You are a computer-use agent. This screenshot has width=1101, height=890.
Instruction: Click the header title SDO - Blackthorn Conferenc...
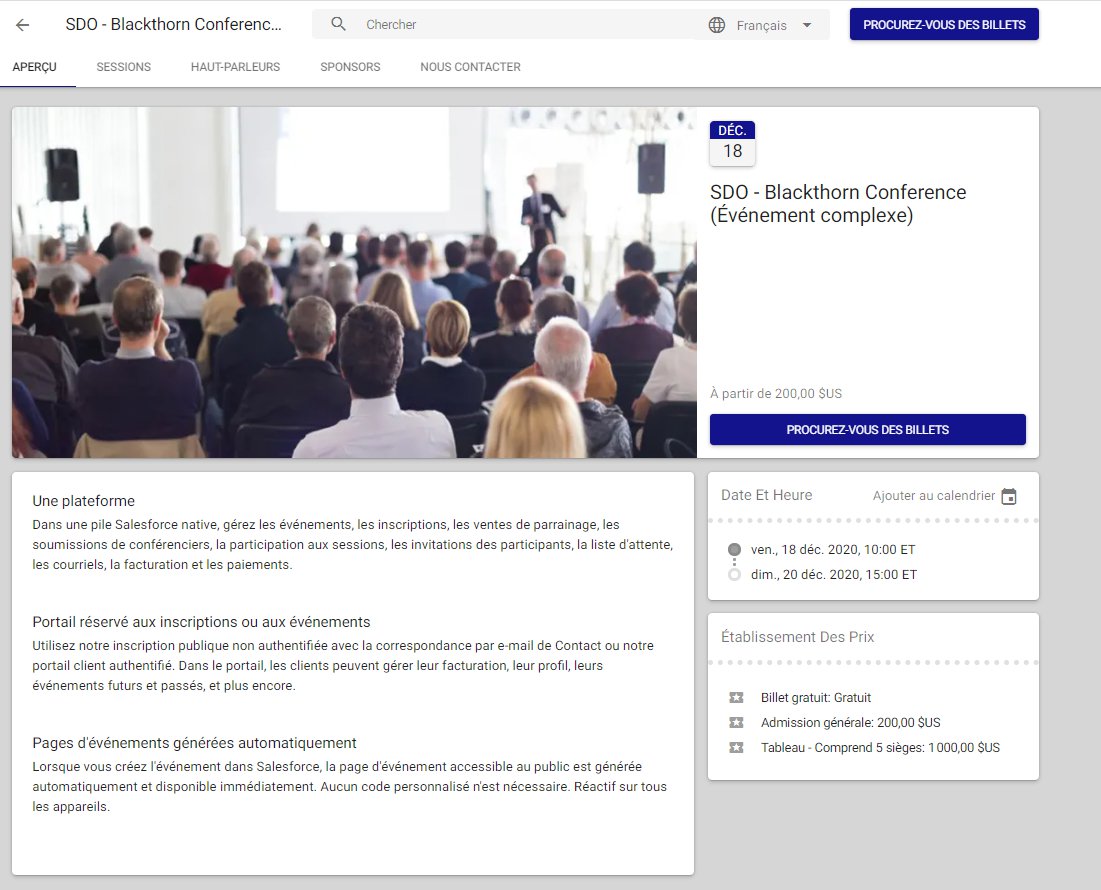[173, 25]
